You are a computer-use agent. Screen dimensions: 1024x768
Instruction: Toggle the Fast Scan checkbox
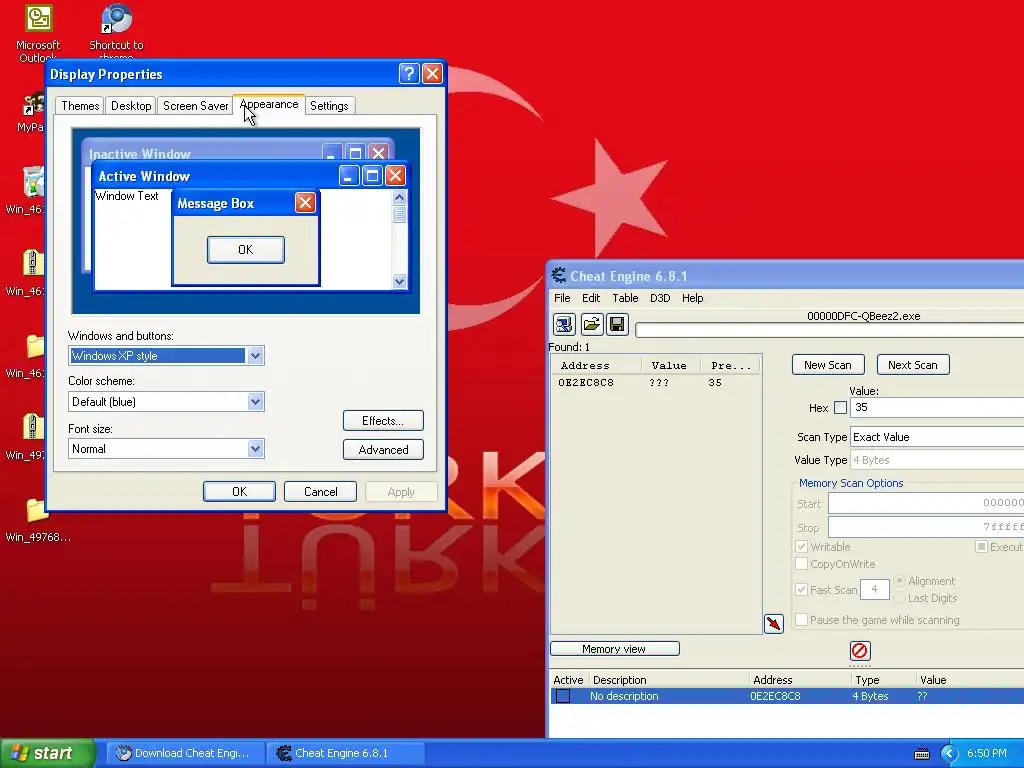pyautogui.click(x=801, y=589)
